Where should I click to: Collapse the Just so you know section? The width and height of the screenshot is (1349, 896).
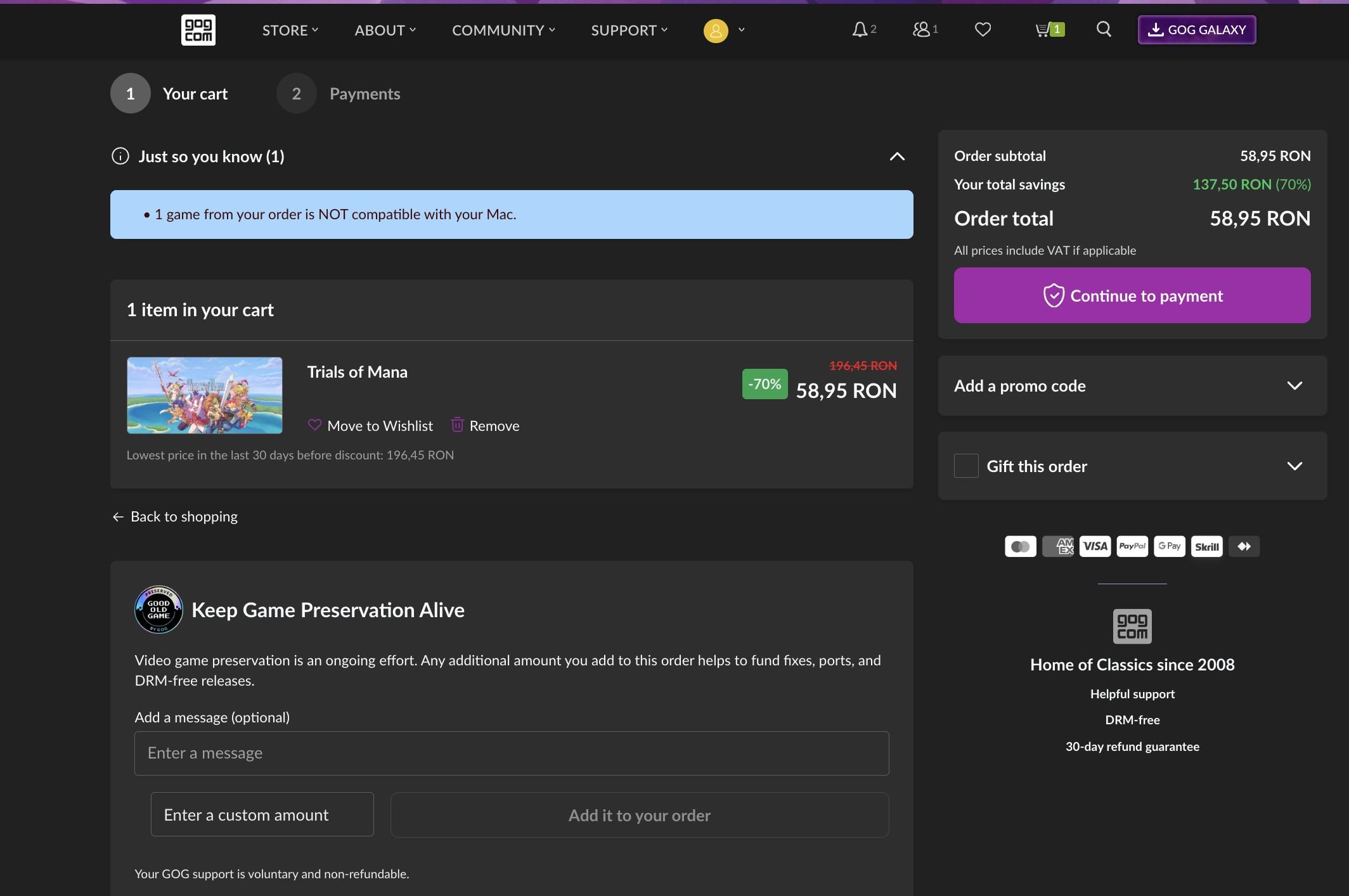coord(897,156)
